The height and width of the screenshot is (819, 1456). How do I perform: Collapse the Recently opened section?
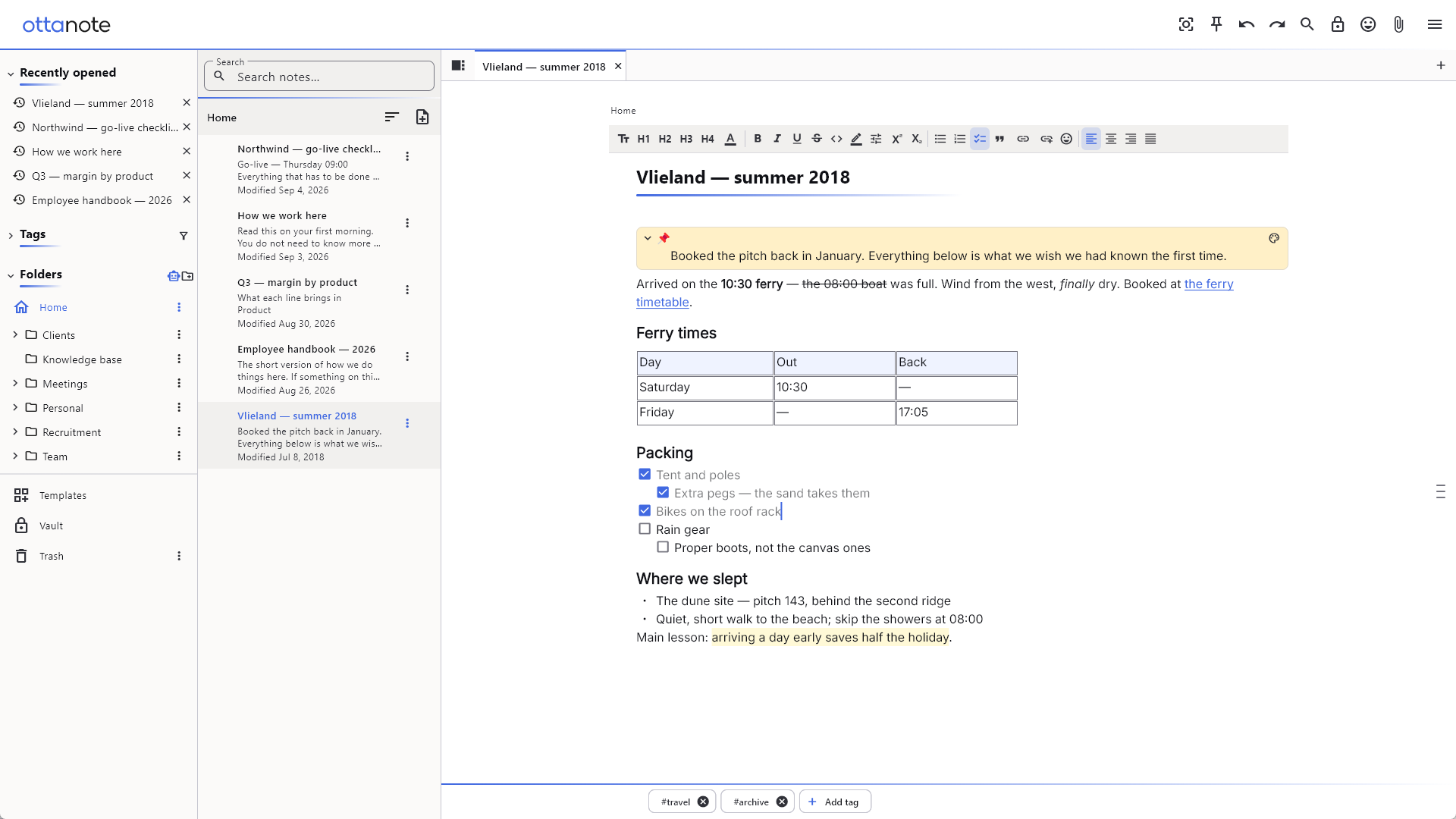pyautogui.click(x=11, y=74)
